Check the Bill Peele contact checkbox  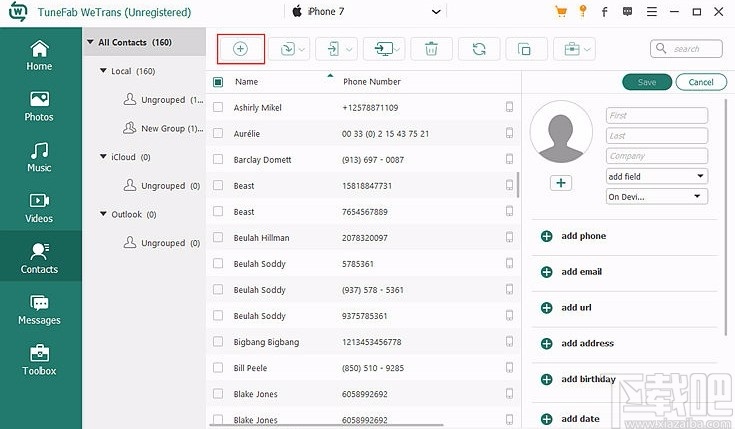[218, 368]
